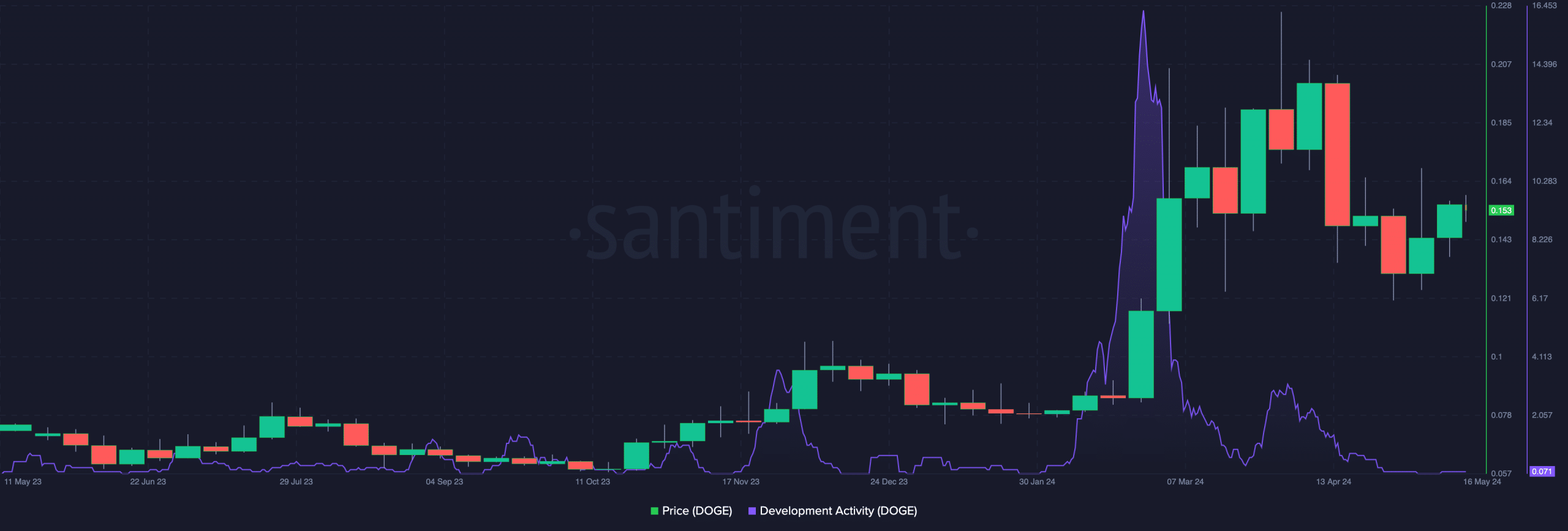Screen dimensions: 1568x531
Task: Click the '11 May 23' date label
Action: pos(23,482)
